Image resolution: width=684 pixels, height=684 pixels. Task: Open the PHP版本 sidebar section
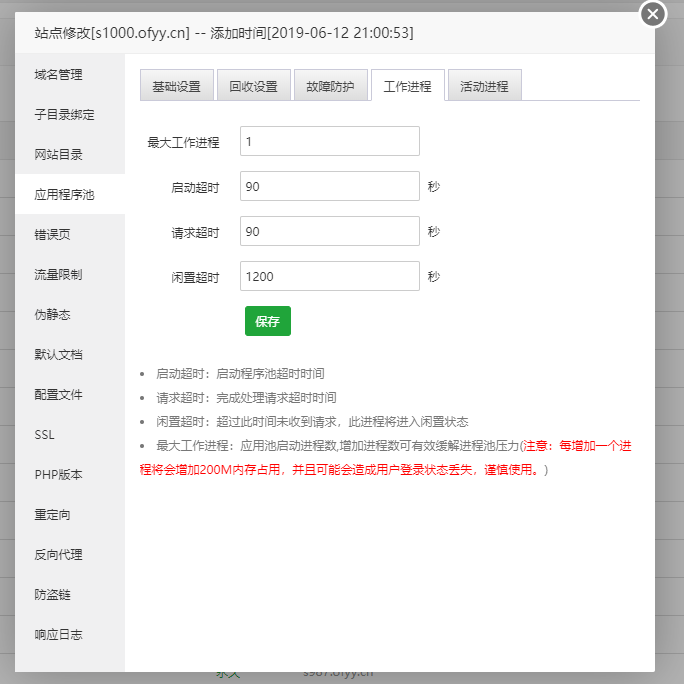click(x=70, y=475)
